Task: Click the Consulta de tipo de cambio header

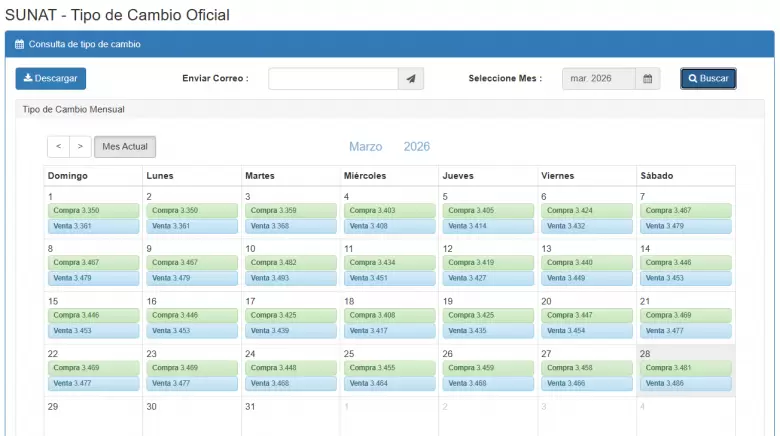Action: pyautogui.click(x=85, y=45)
